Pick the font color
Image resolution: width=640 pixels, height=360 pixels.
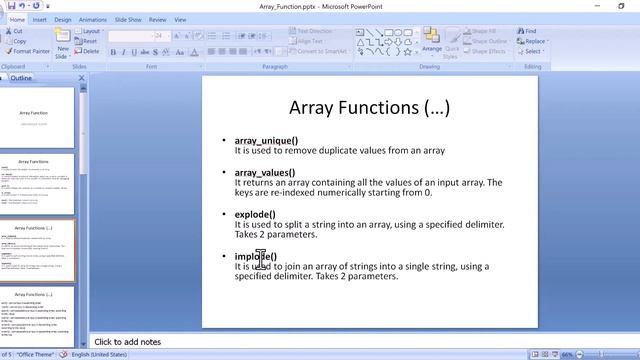[x=195, y=52]
